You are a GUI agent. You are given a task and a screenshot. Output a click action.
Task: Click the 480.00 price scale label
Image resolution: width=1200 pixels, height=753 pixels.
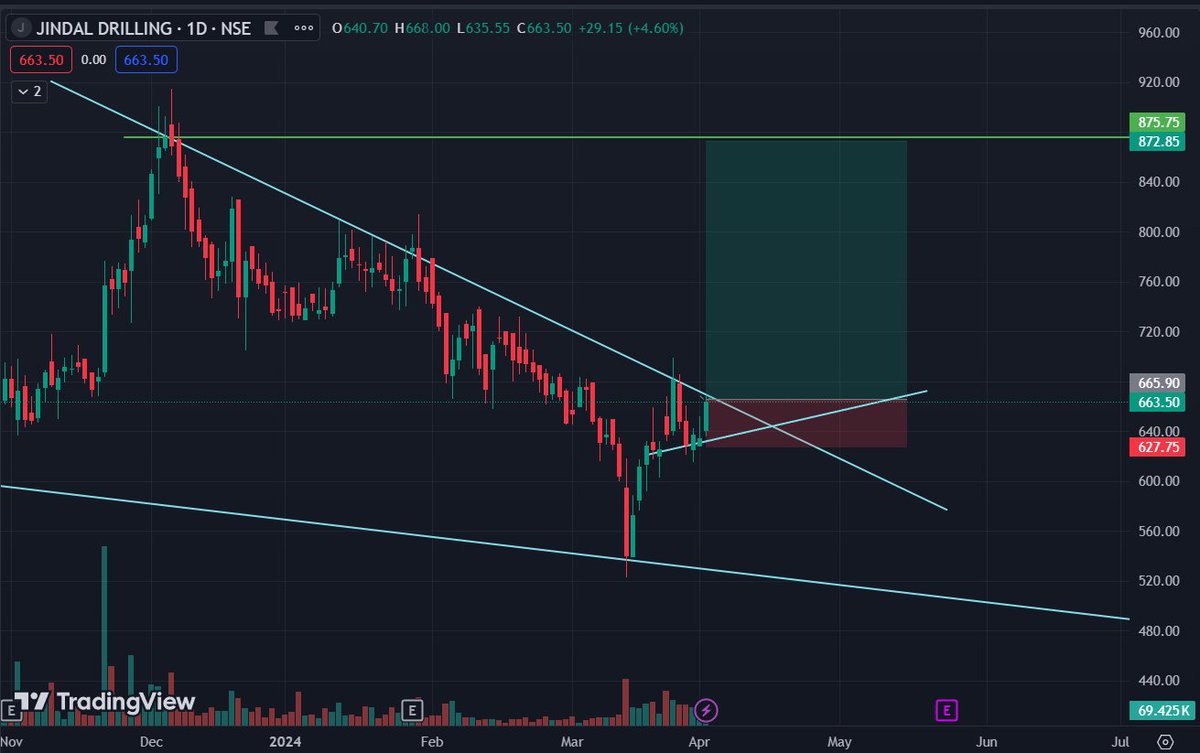pos(1160,631)
